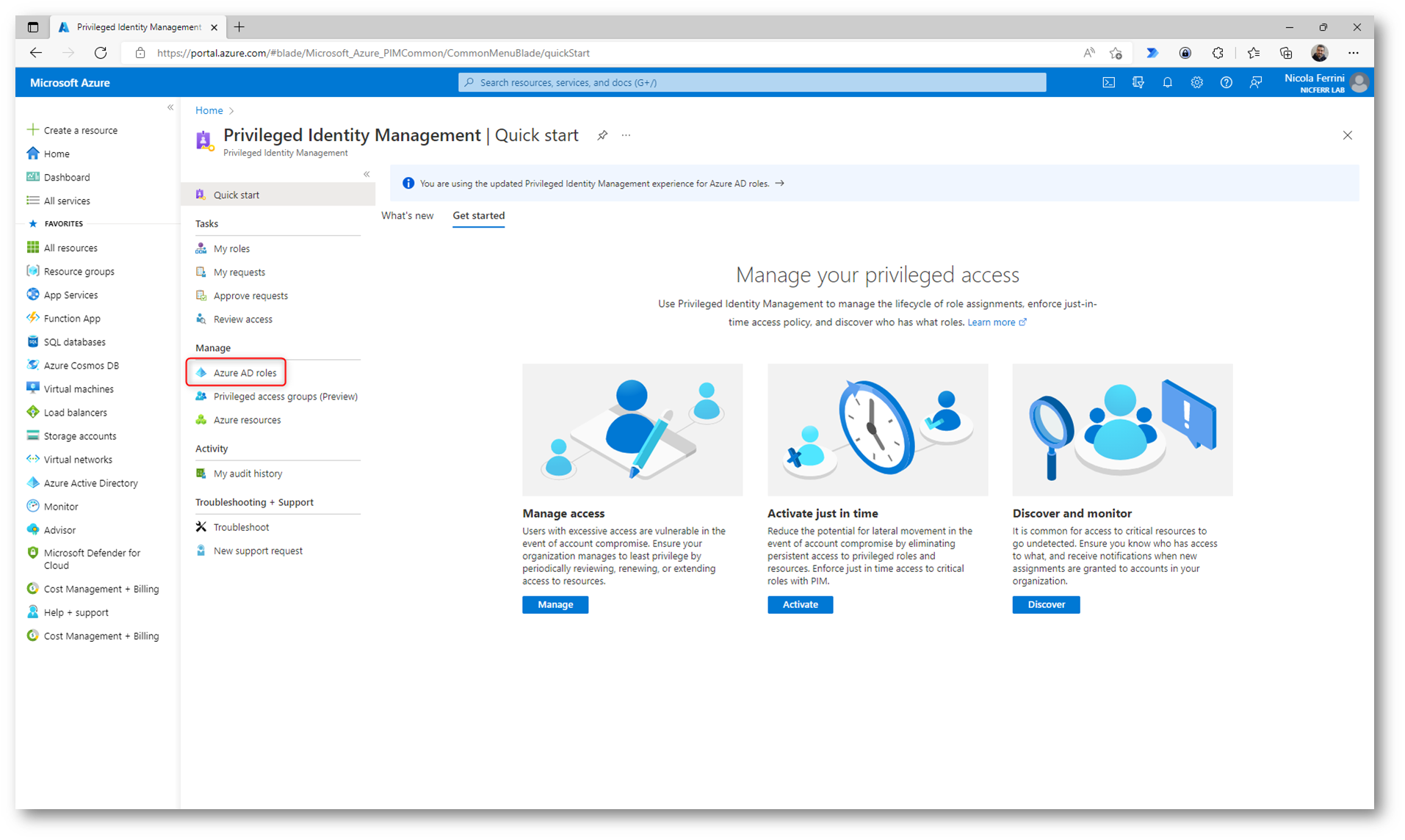Screen dimensions: 1405x840
Task: Open Review access under Tasks
Action: point(242,319)
